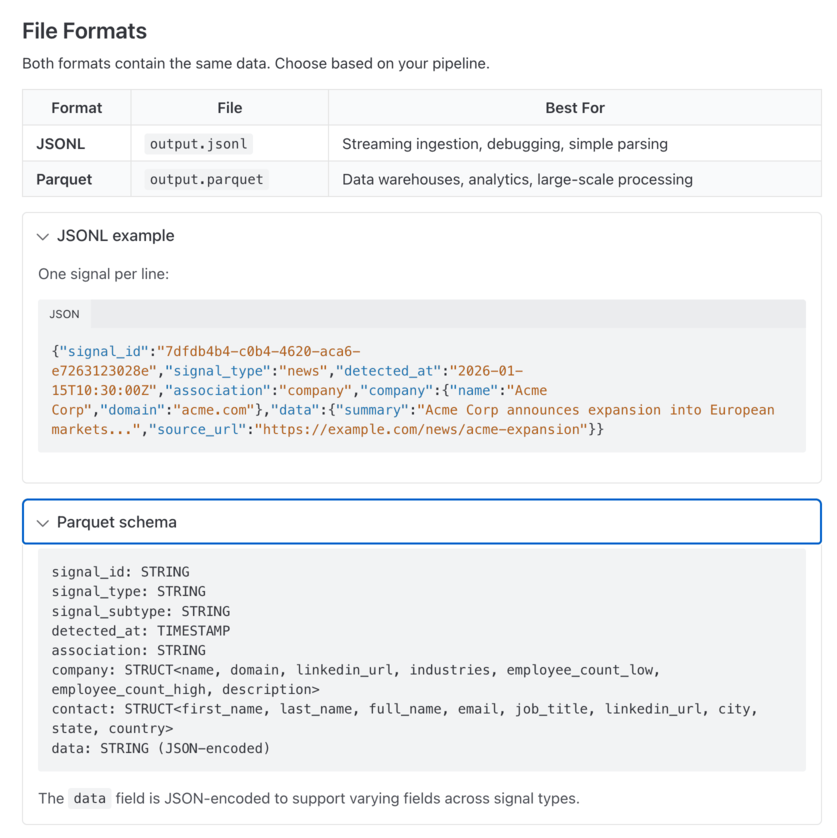Click the inline 'data' code term
This screenshot has height=838, width=837.
(x=89, y=798)
